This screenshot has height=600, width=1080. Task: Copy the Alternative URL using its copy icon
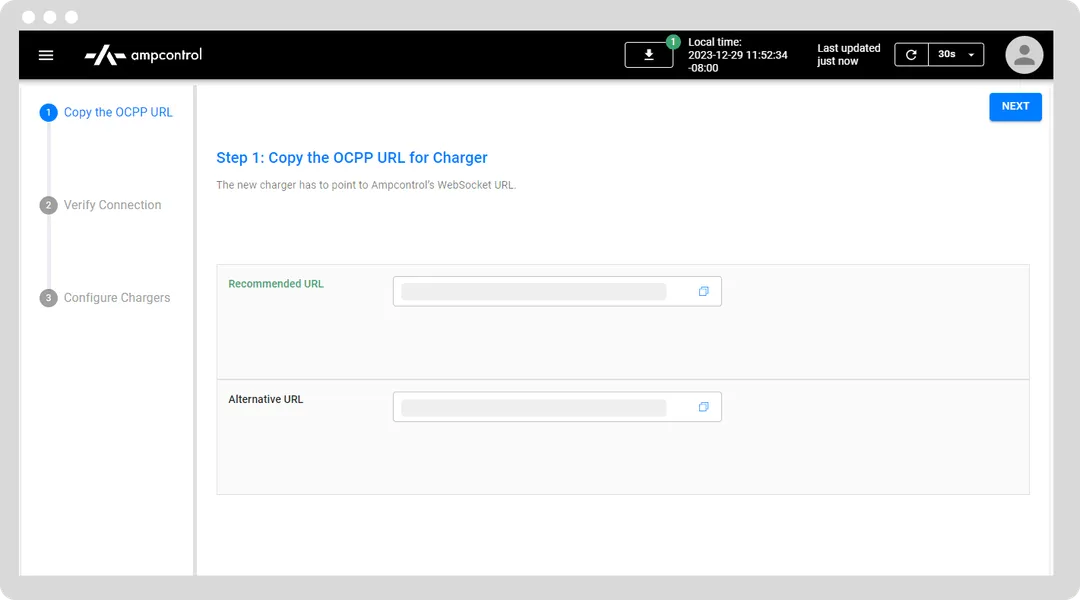pos(703,406)
